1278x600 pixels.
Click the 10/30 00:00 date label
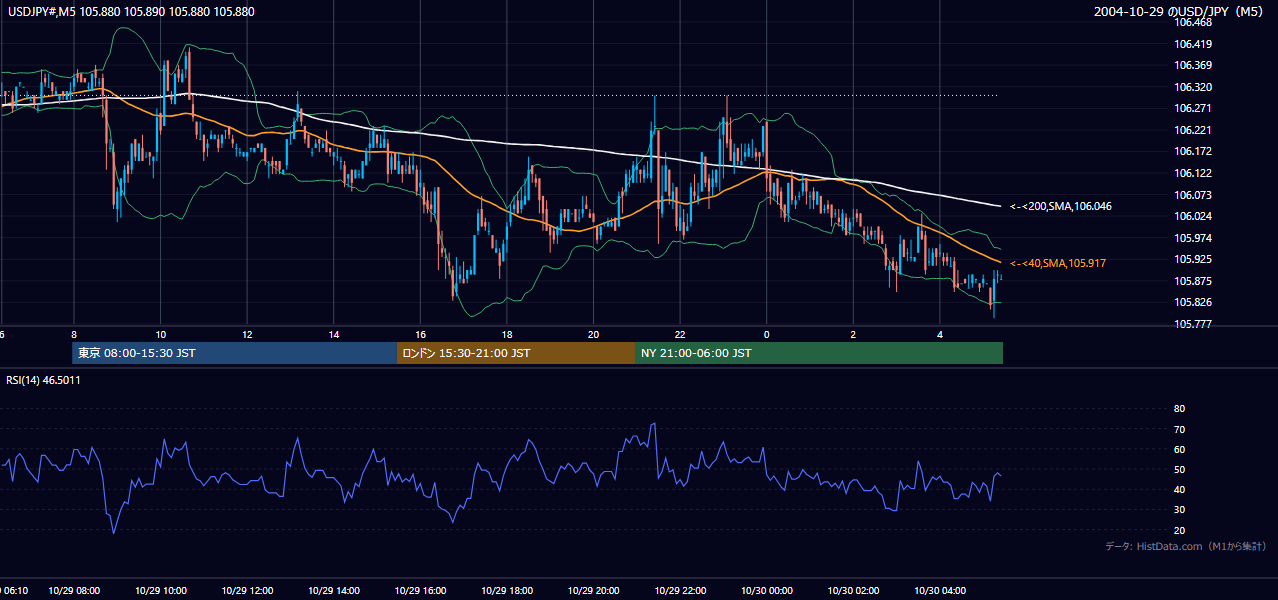coord(766,590)
